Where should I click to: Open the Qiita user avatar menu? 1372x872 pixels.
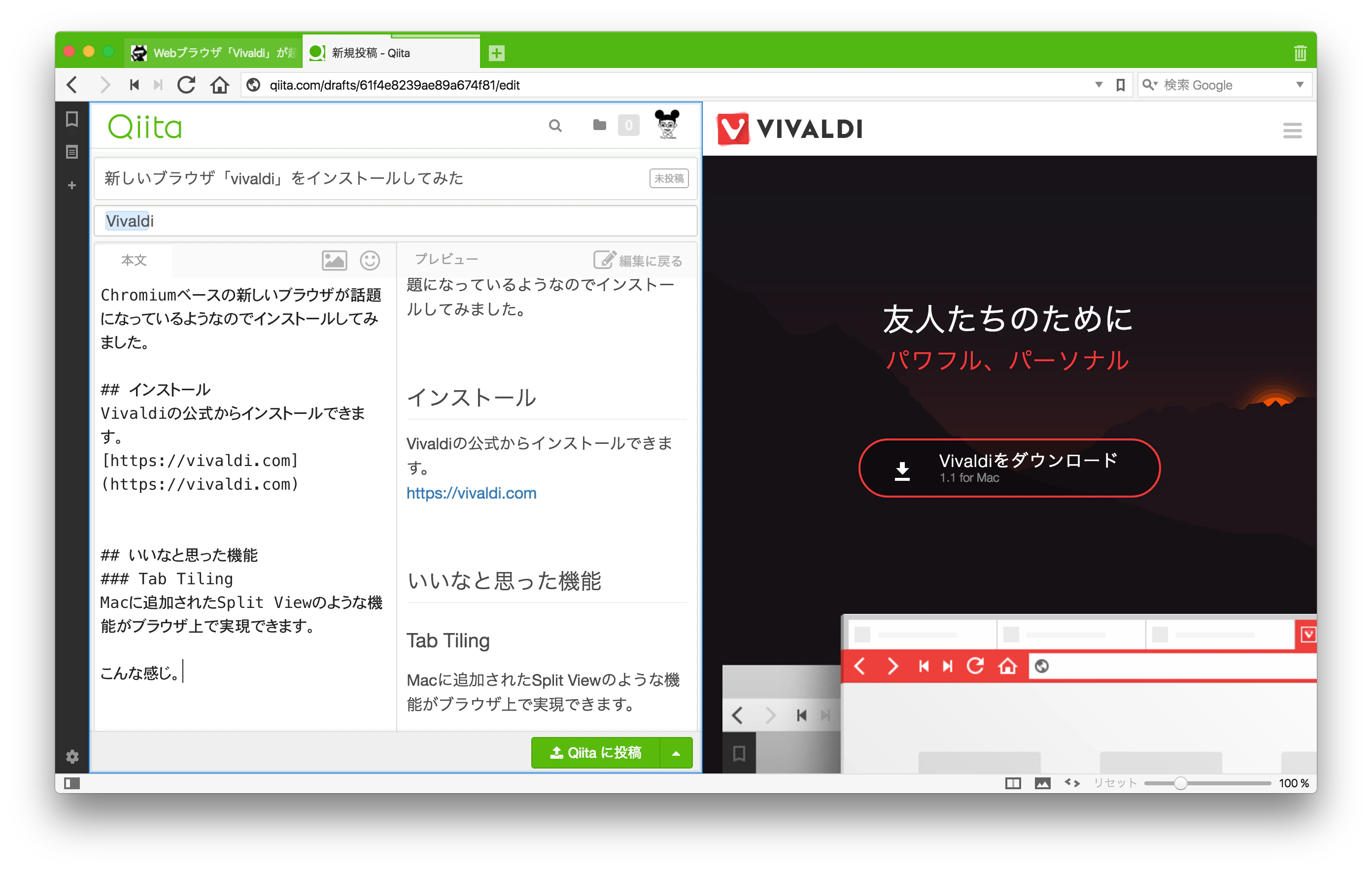tap(667, 124)
